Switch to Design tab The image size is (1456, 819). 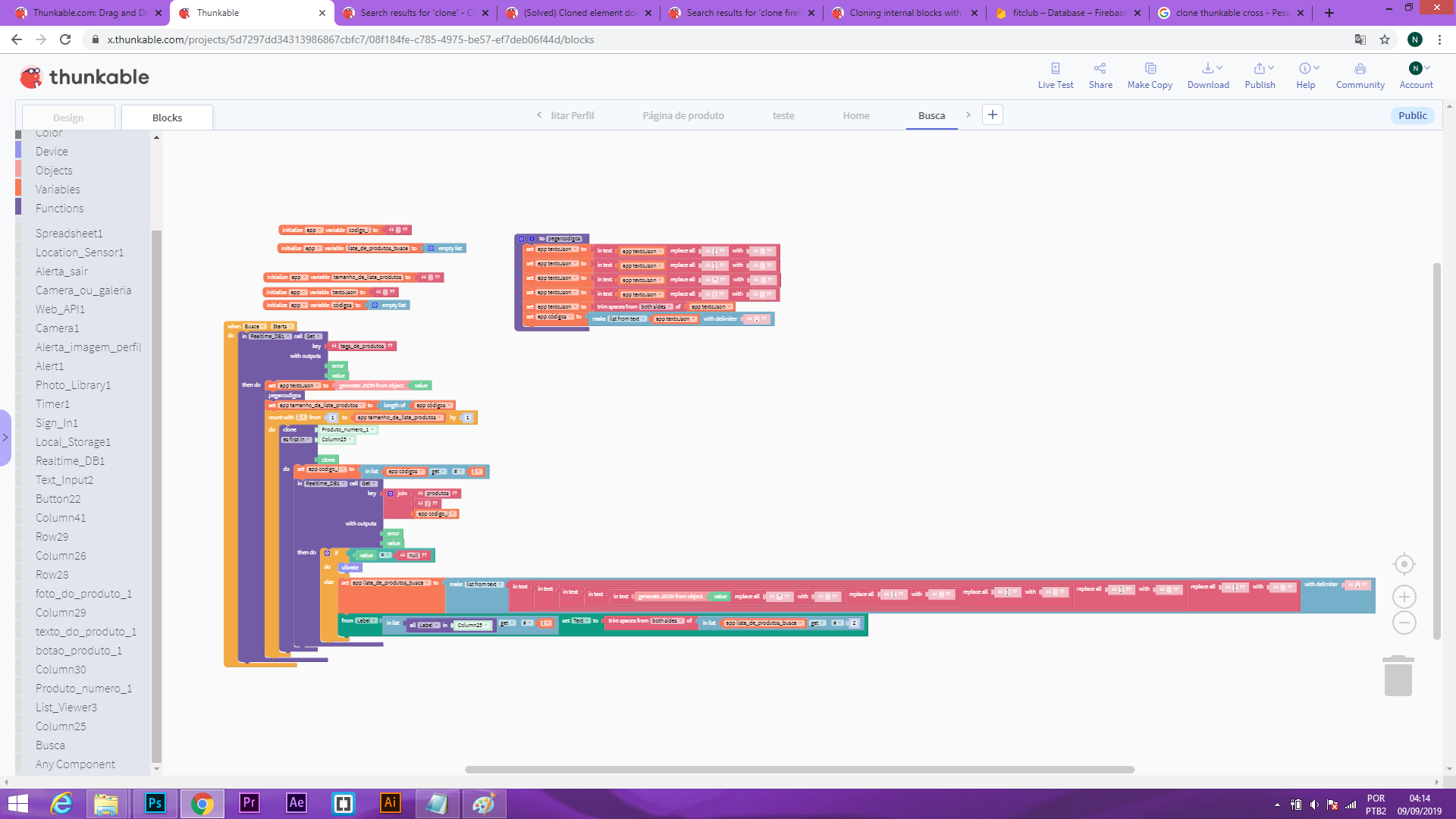(68, 118)
